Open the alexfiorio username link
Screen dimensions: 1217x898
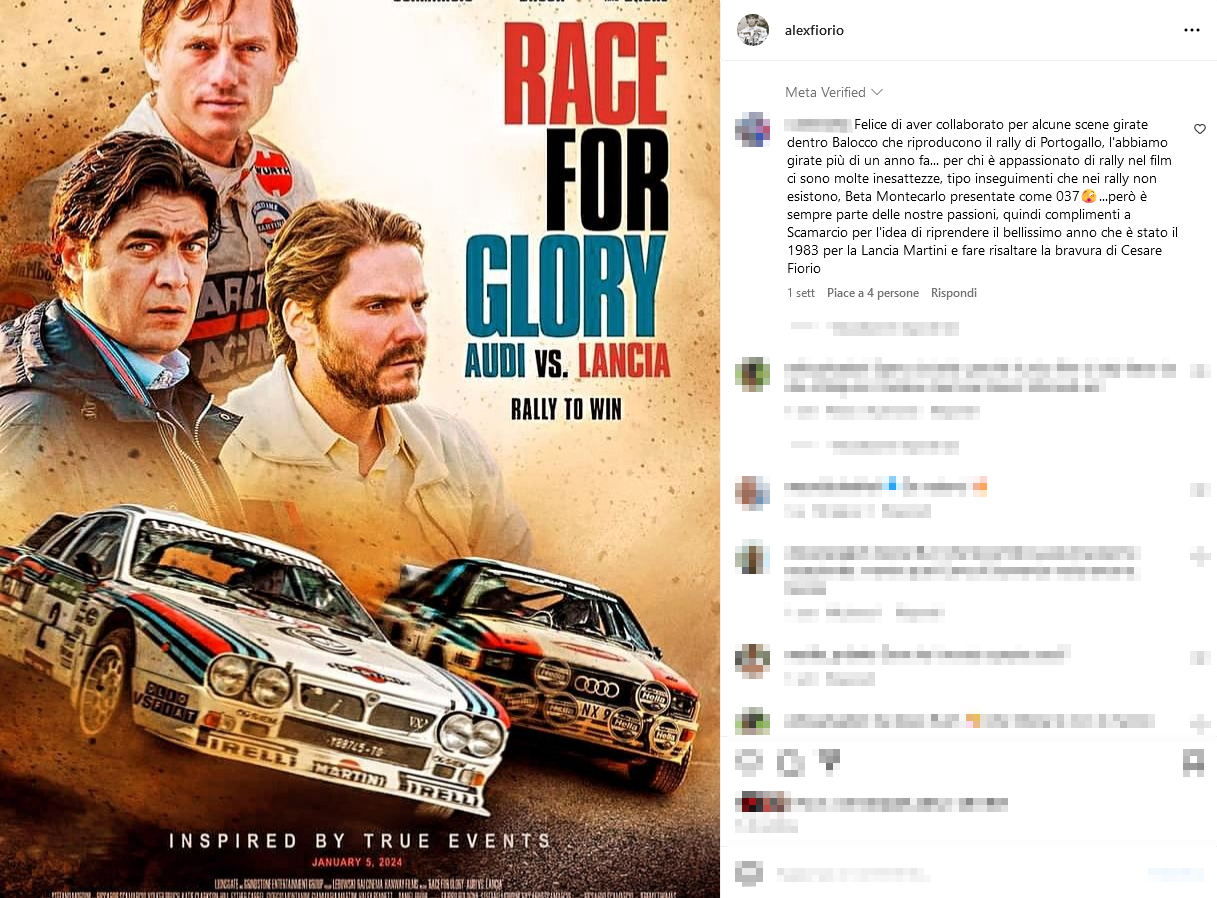click(x=814, y=30)
